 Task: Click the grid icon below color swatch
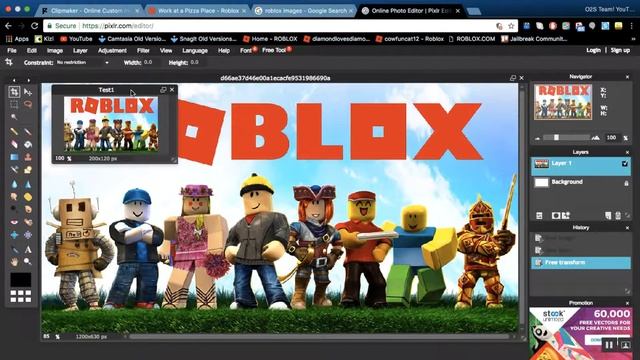click(x=20, y=296)
